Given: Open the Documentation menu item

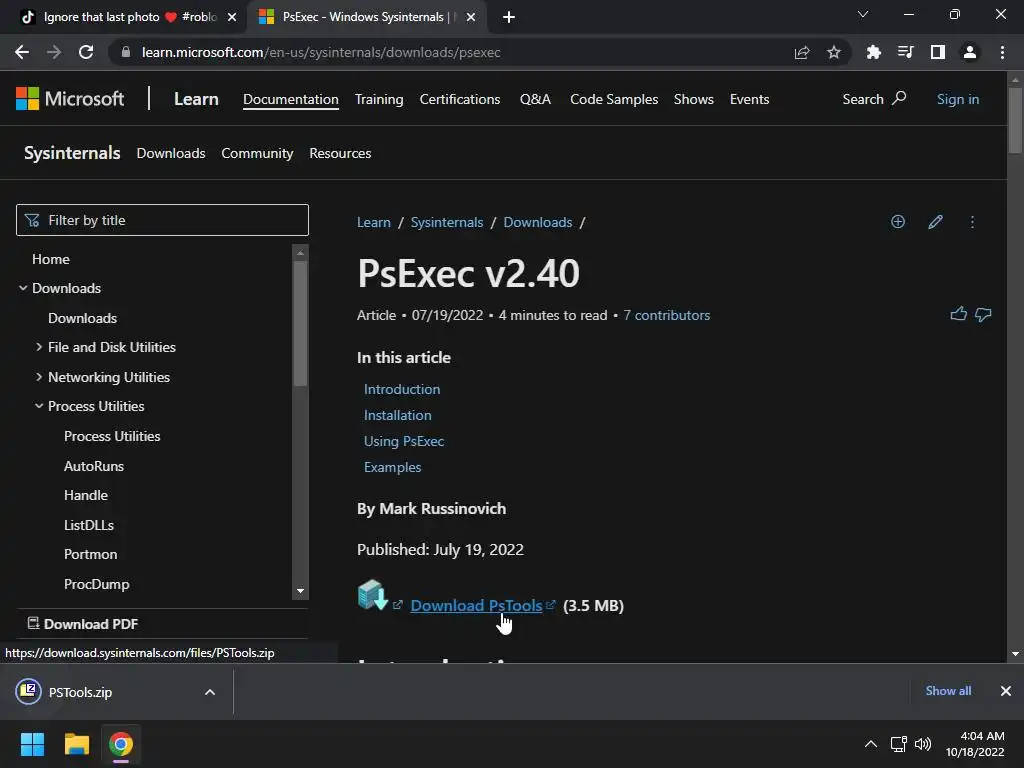Looking at the screenshot, I should point(291,99).
